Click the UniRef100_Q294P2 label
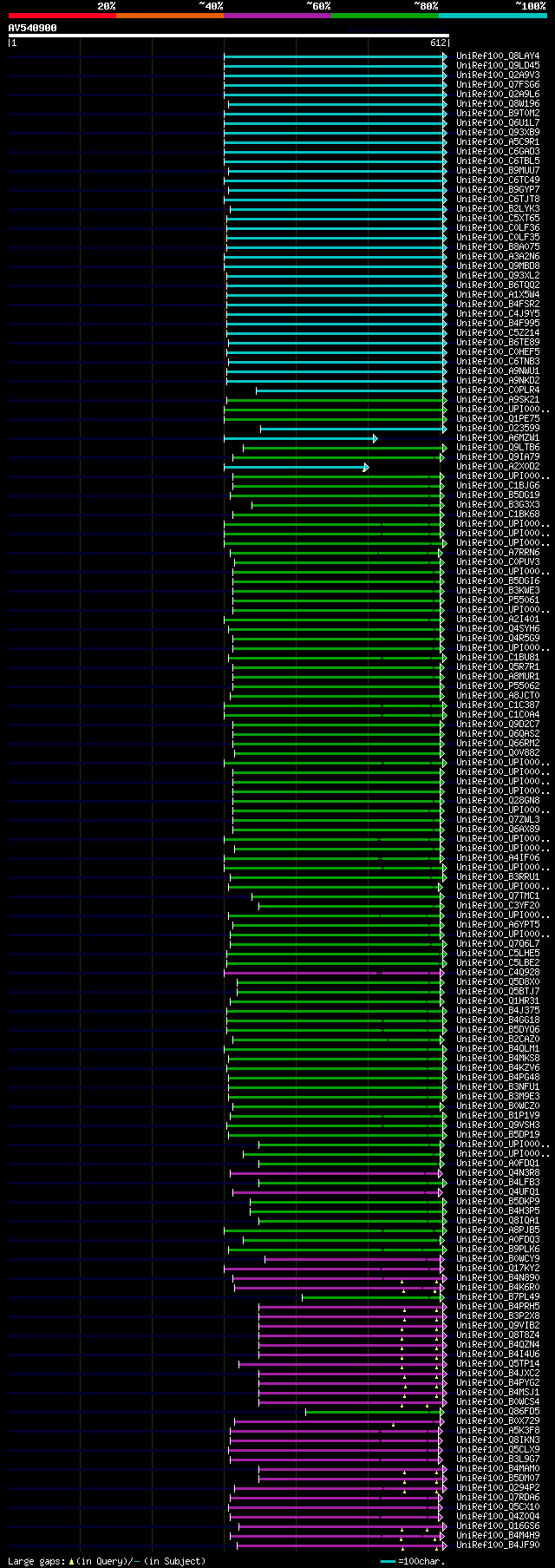Viewport: 555px width, 1568px height. point(498,1488)
